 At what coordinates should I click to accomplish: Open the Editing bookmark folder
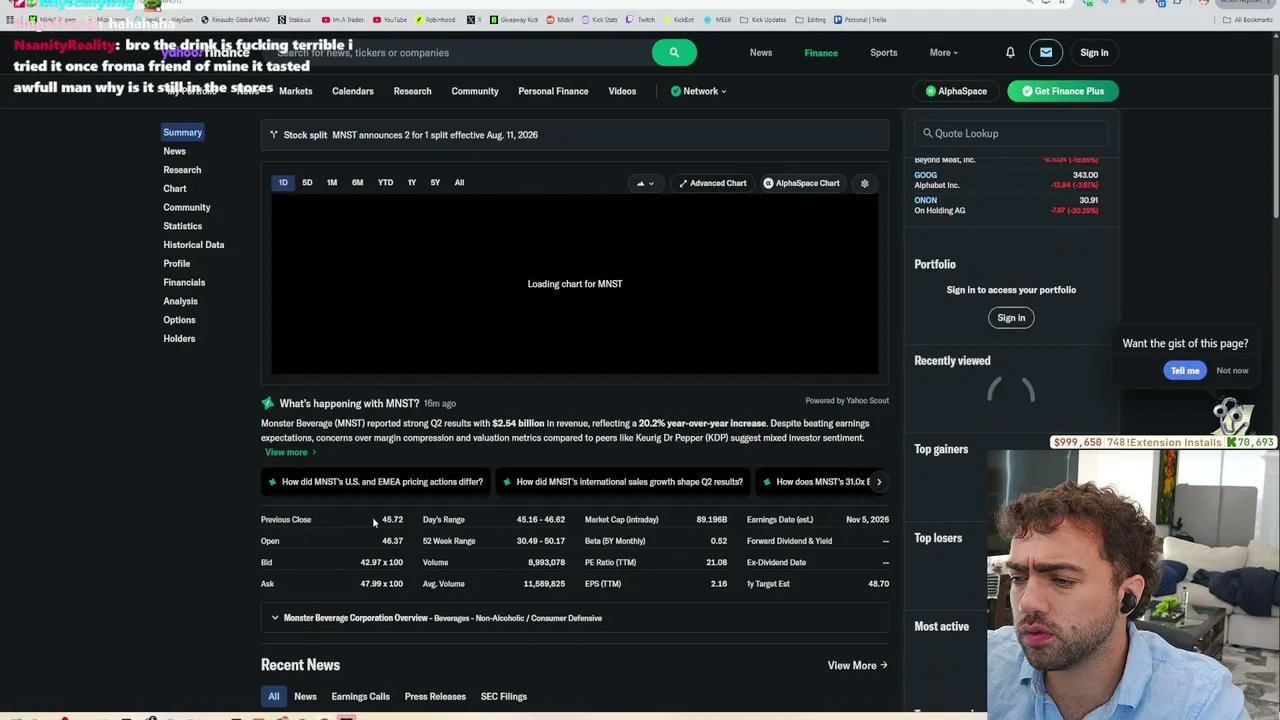[811, 20]
